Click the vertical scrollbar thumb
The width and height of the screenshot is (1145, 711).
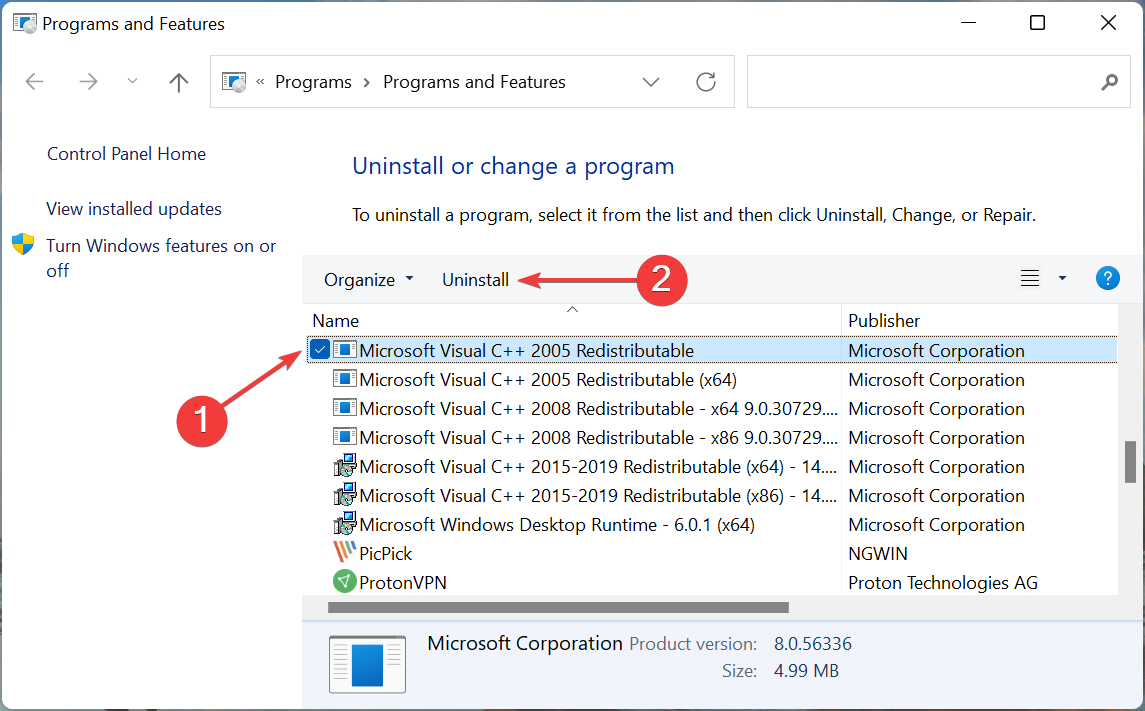click(1131, 464)
